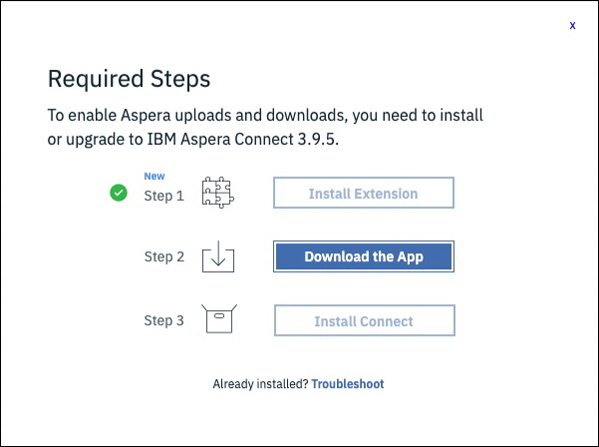Click 'need to install' ending the first line
This screenshot has height=447, width=599.
pyautogui.click(x=433, y=115)
